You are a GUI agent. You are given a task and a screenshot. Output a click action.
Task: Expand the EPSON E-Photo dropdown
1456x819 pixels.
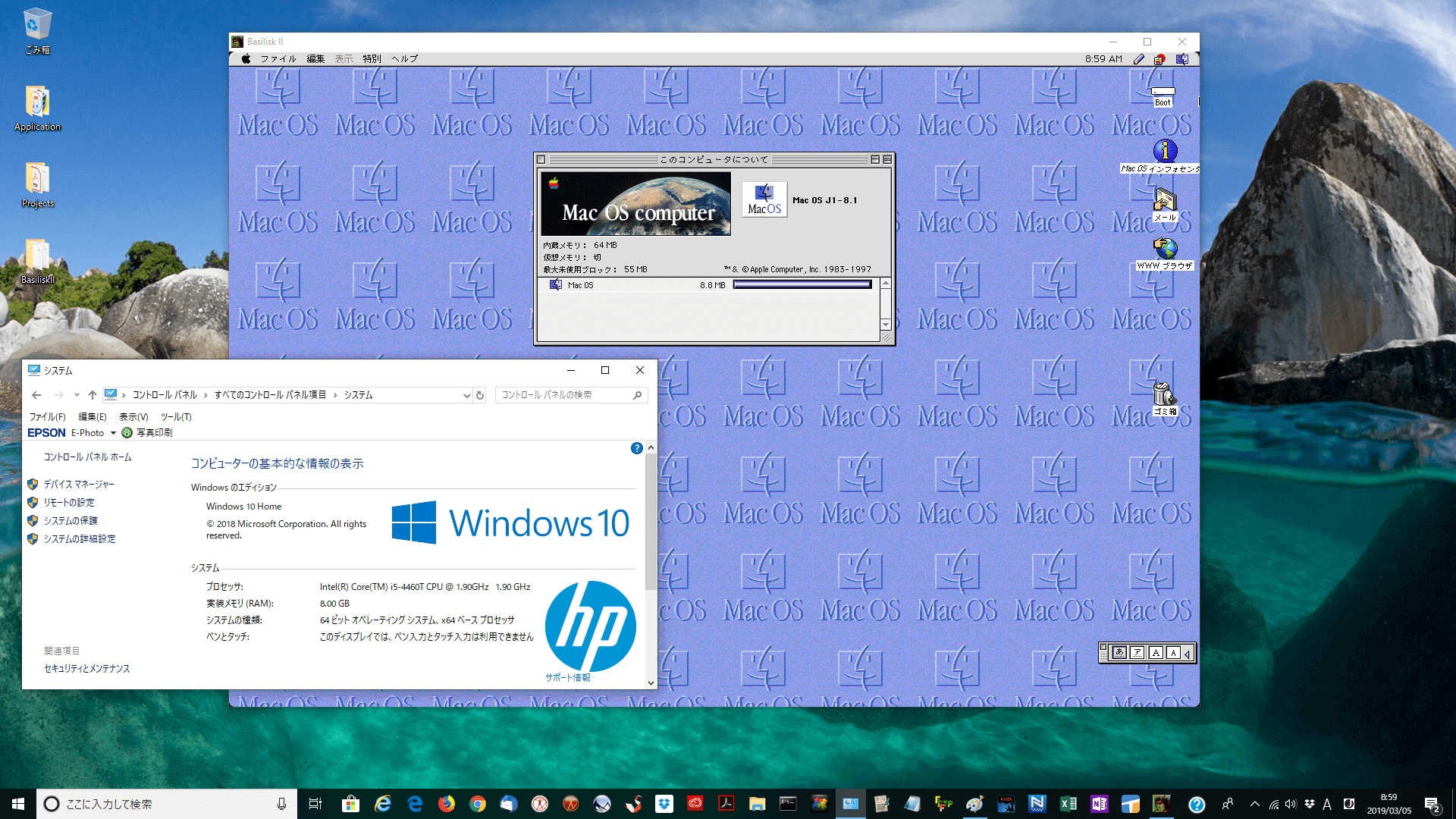113,432
